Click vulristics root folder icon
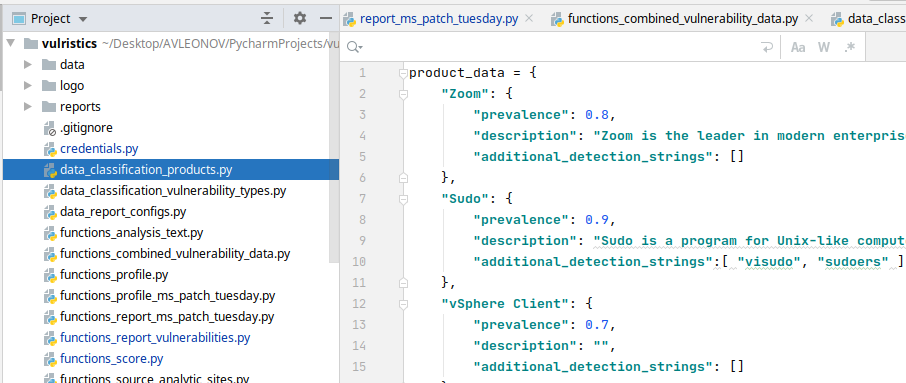The height and width of the screenshot is (383, 906). (31, 44)
